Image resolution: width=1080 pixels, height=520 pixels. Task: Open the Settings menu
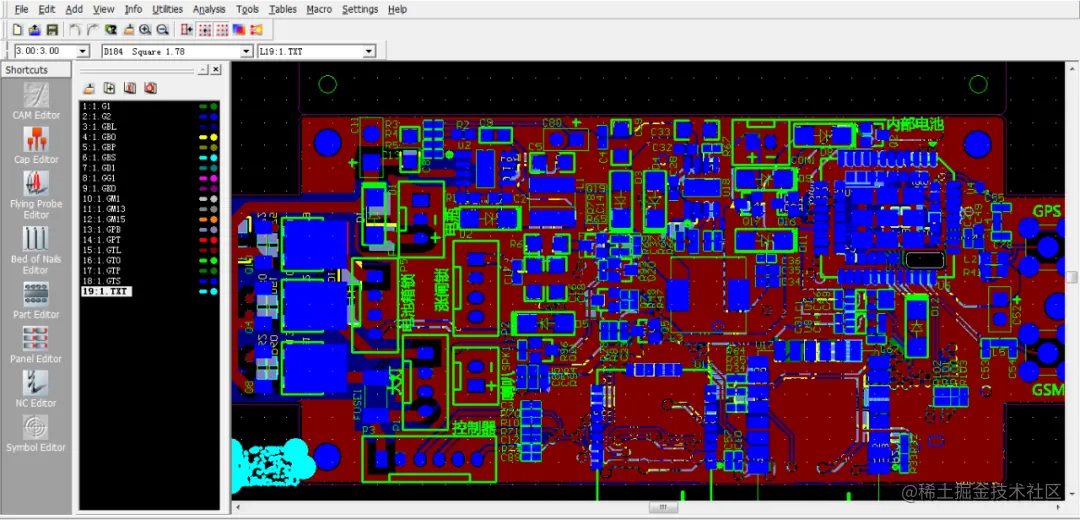pyautogui.click(x=360, y=10)
